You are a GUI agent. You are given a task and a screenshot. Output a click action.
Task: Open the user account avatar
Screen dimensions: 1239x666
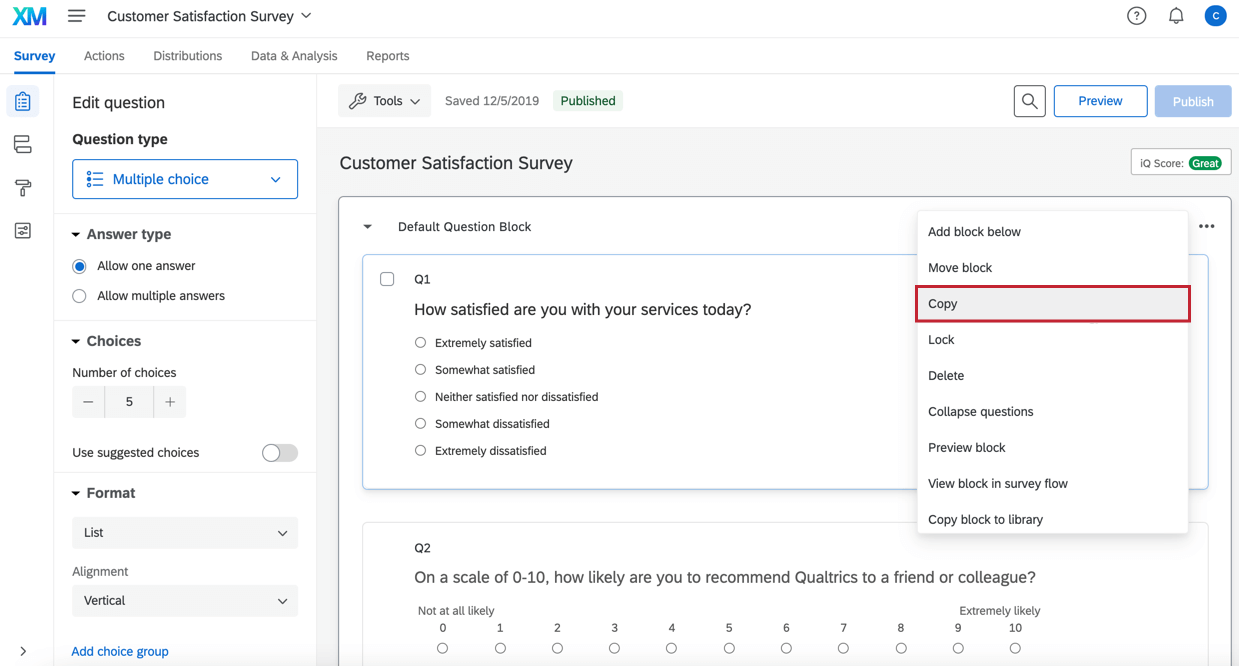coord(1215,16)
